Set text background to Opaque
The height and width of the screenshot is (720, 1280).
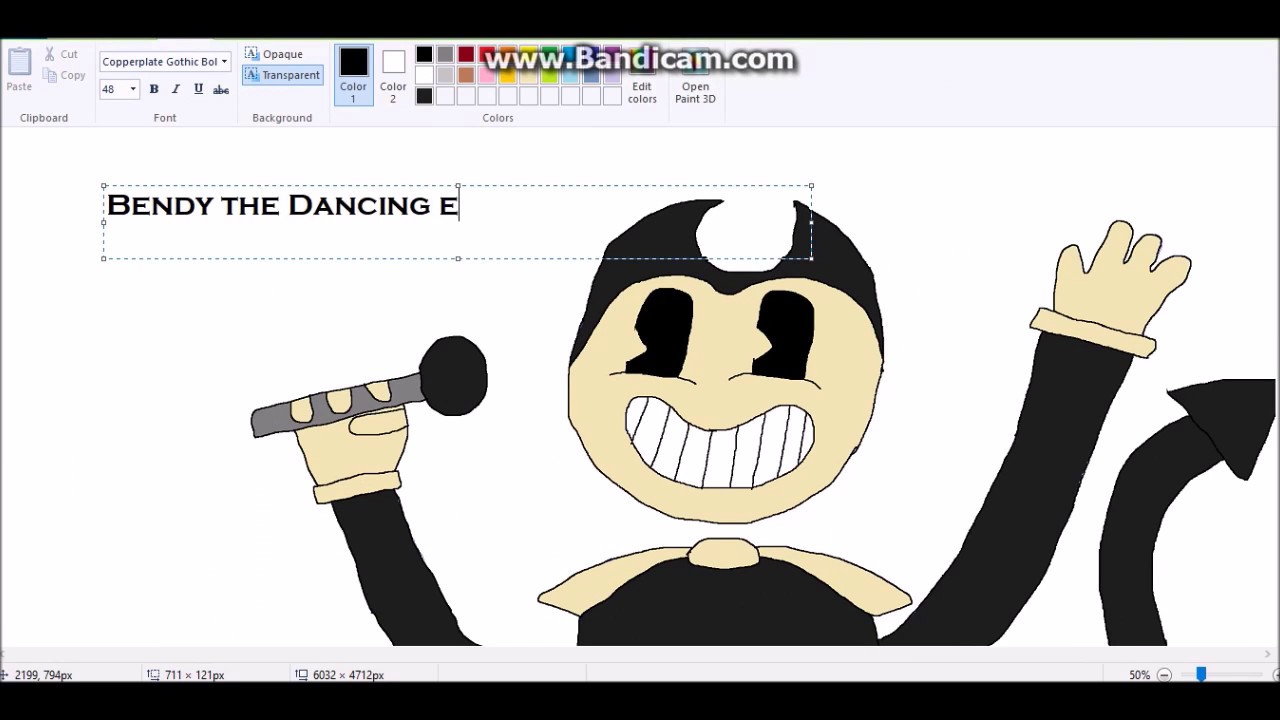pyautogui.click(x=274, y=54)
